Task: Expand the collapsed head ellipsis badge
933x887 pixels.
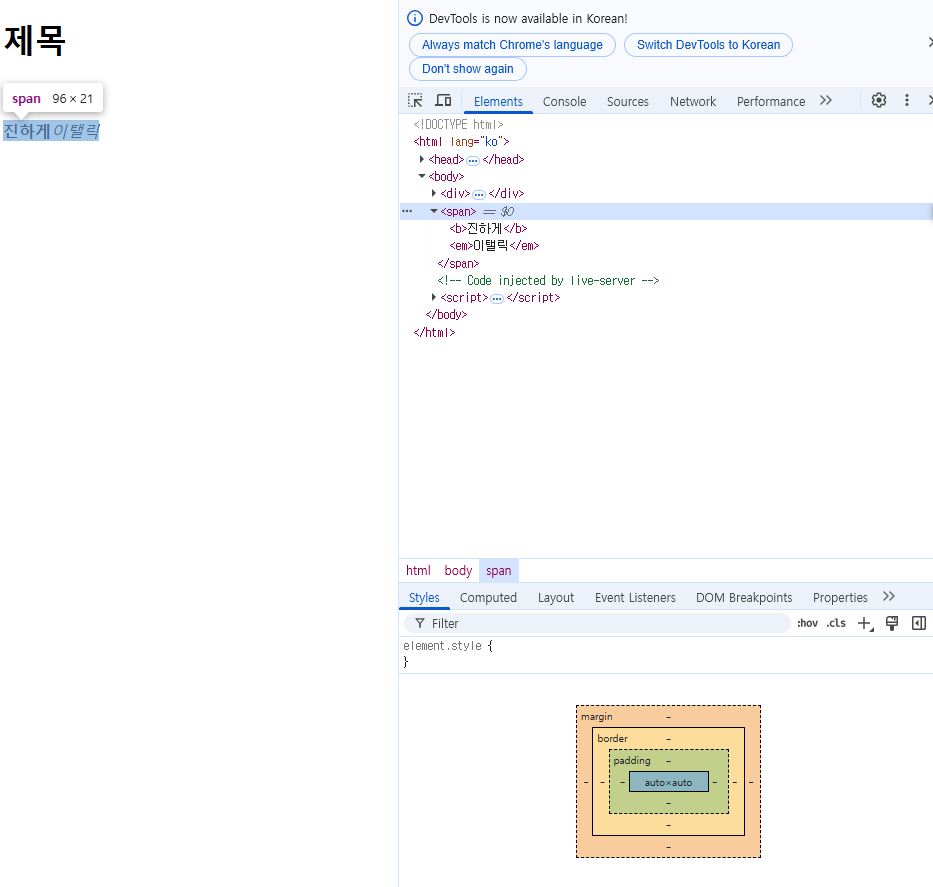Action: click(473, 161)
